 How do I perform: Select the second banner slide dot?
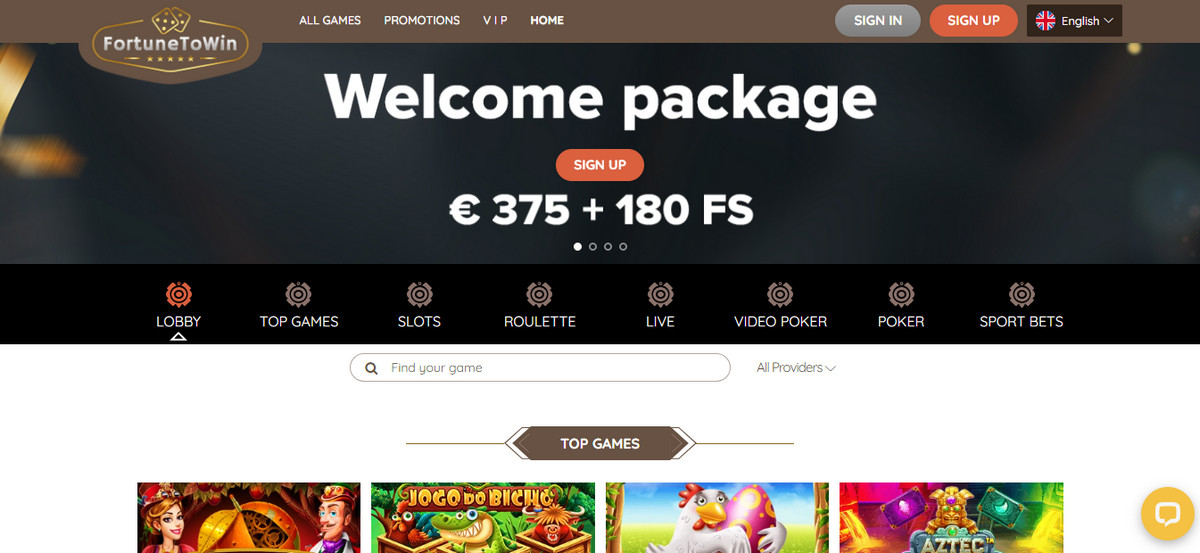click(593, 246)
